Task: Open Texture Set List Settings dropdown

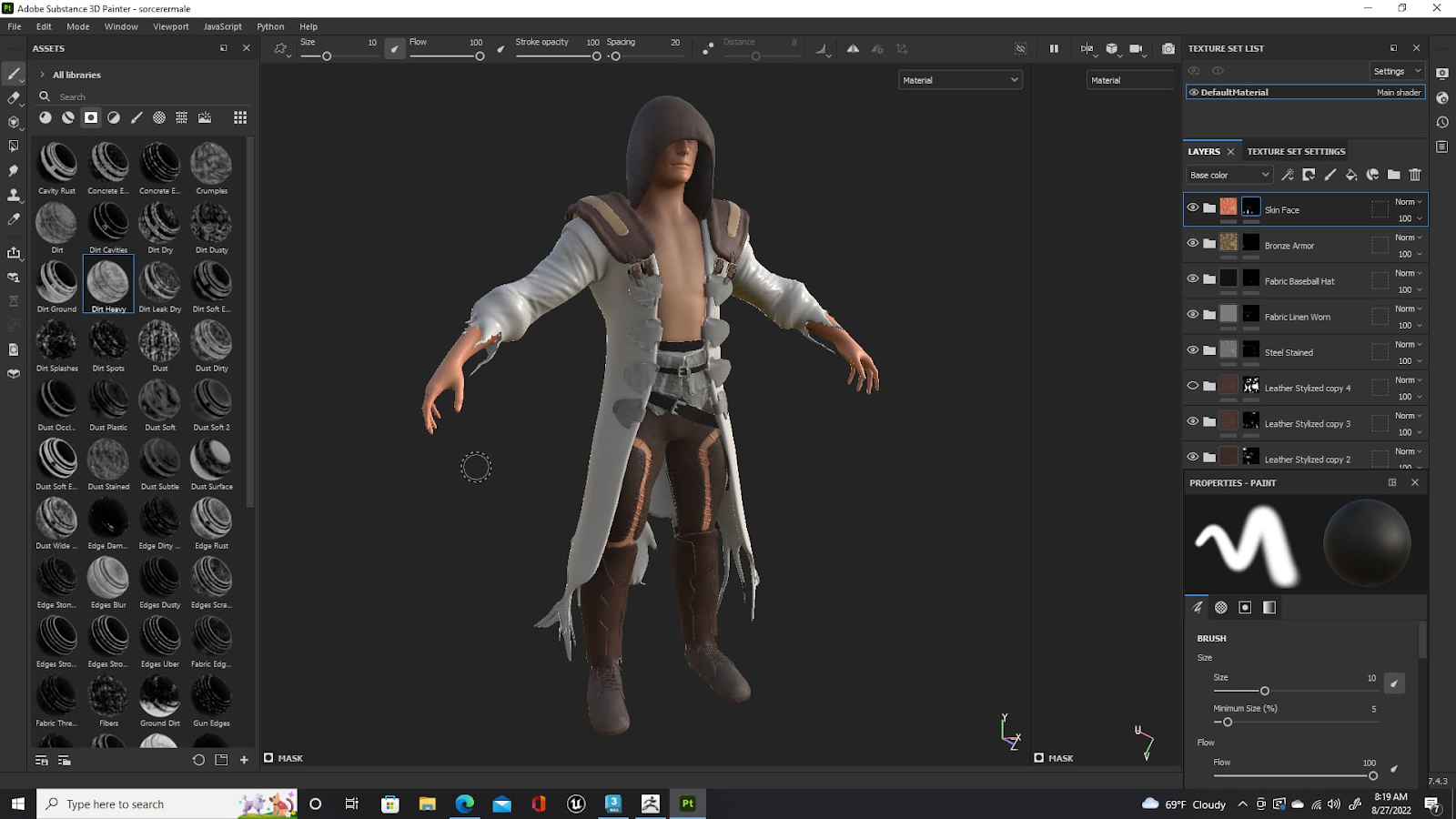Action: [1397, 71]
